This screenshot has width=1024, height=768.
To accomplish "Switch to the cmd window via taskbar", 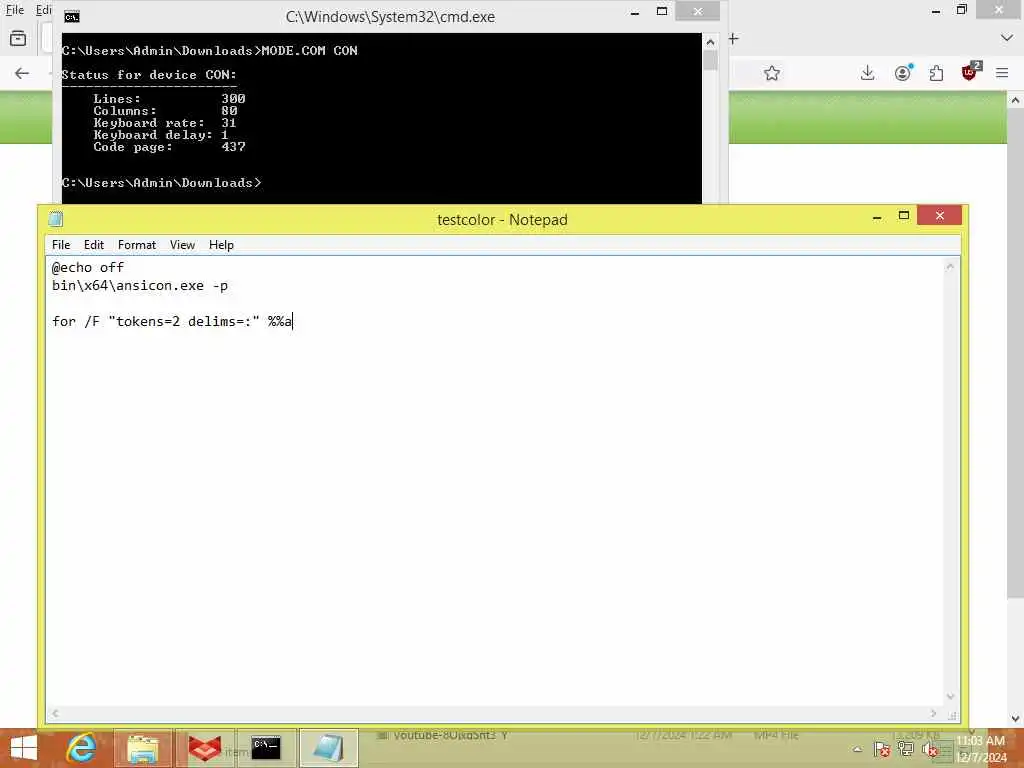I will coord(266,748).
